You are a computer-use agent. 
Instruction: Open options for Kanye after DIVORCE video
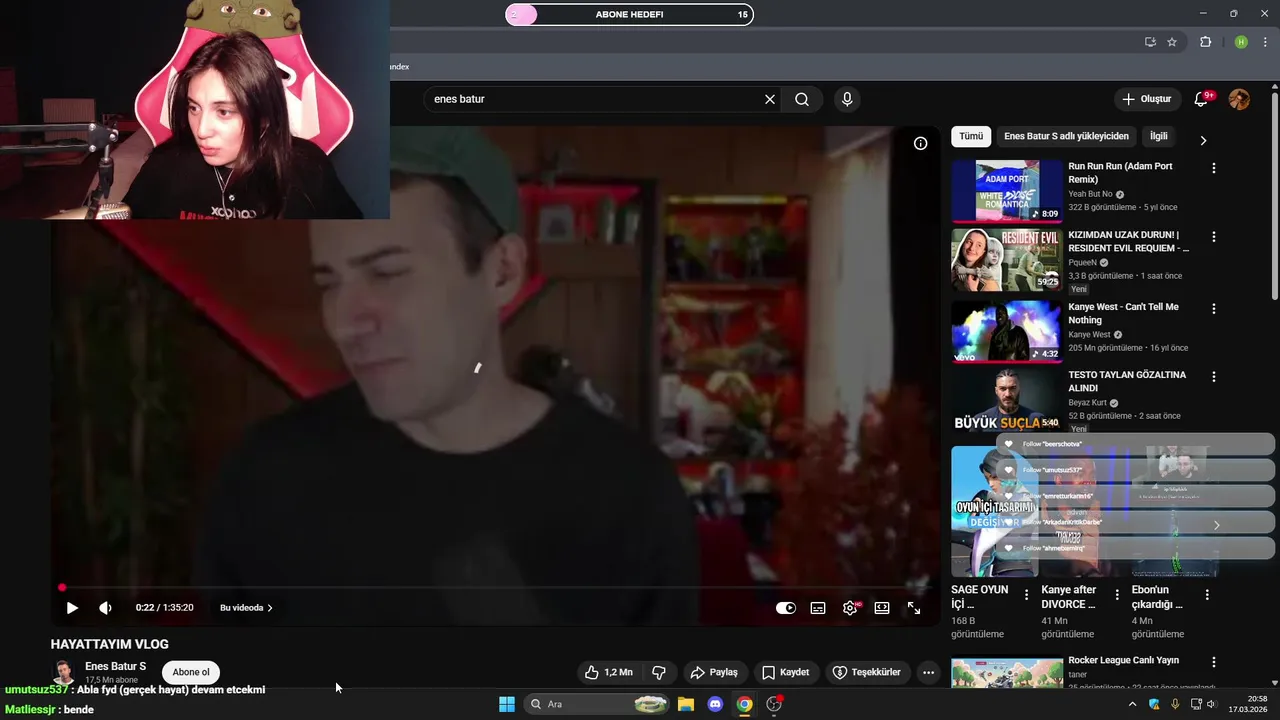1117,595
